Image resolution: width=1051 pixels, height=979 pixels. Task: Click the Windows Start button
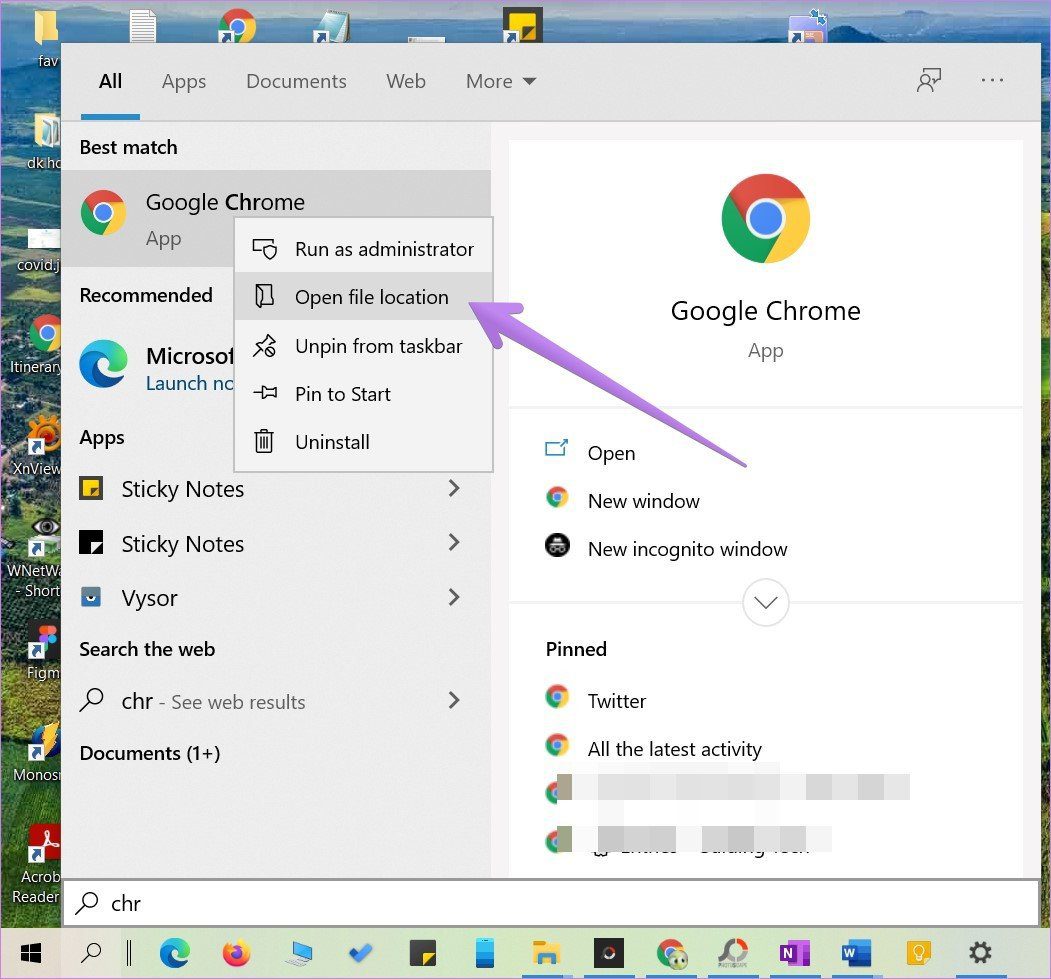[x=31, y=952]
